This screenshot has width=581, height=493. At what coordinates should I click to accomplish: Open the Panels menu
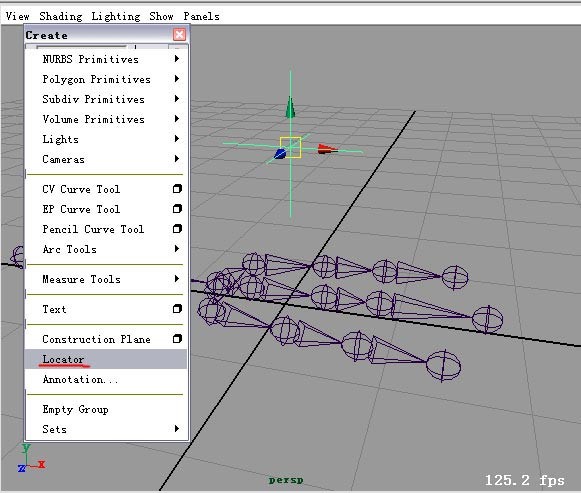click(201, 16)
